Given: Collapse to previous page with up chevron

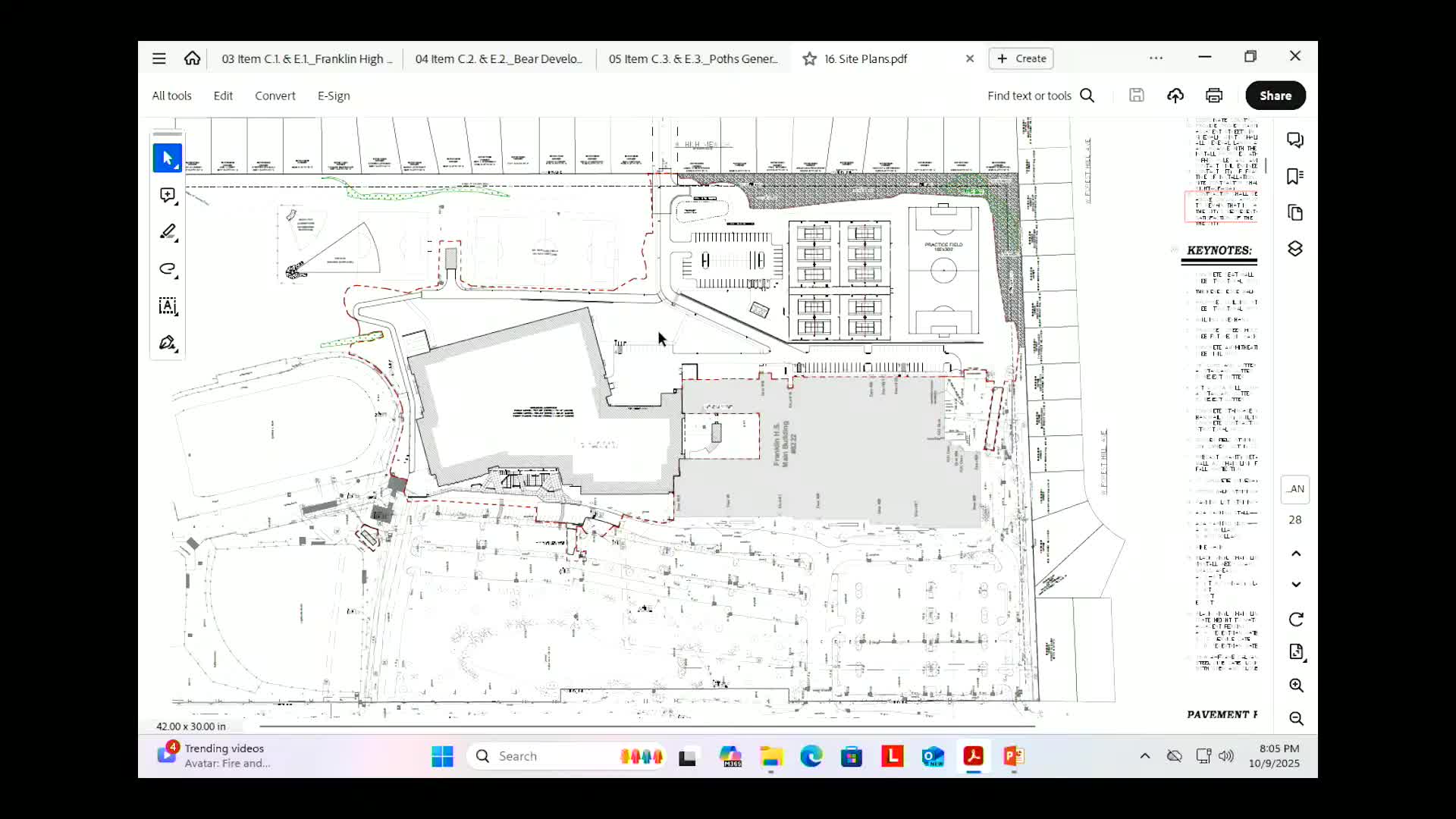Looking at the screenshot, I should pos(1296,553).
